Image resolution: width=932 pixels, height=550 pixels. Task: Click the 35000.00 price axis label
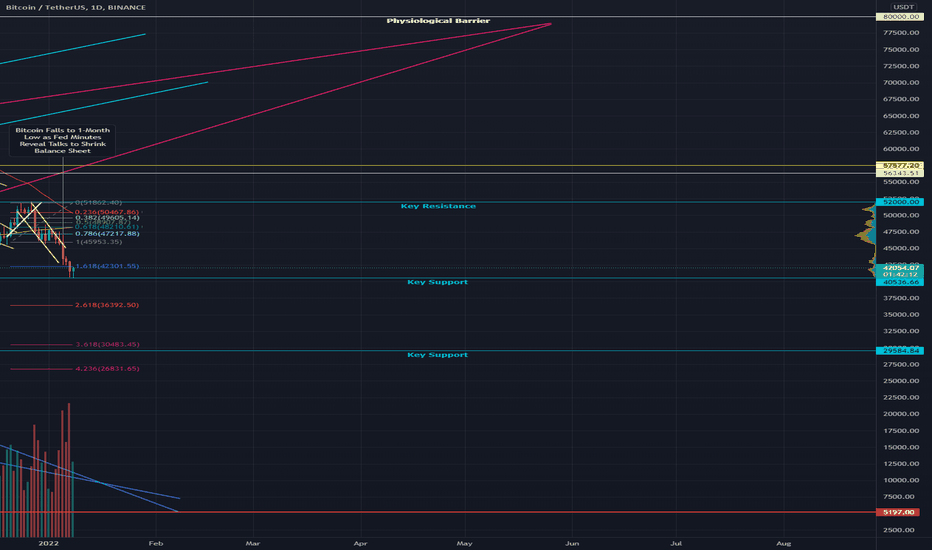point(901,315)
